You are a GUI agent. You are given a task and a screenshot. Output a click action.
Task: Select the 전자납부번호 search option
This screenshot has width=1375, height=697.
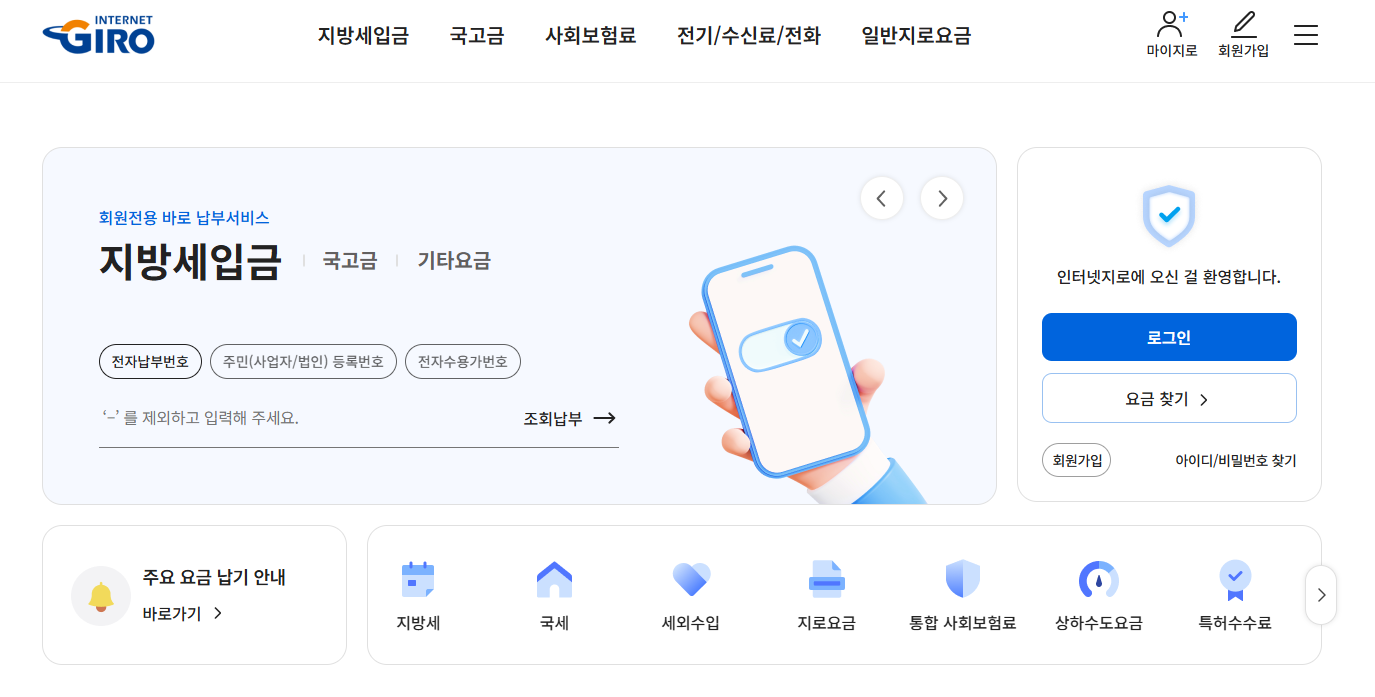[x=149, y=361]
